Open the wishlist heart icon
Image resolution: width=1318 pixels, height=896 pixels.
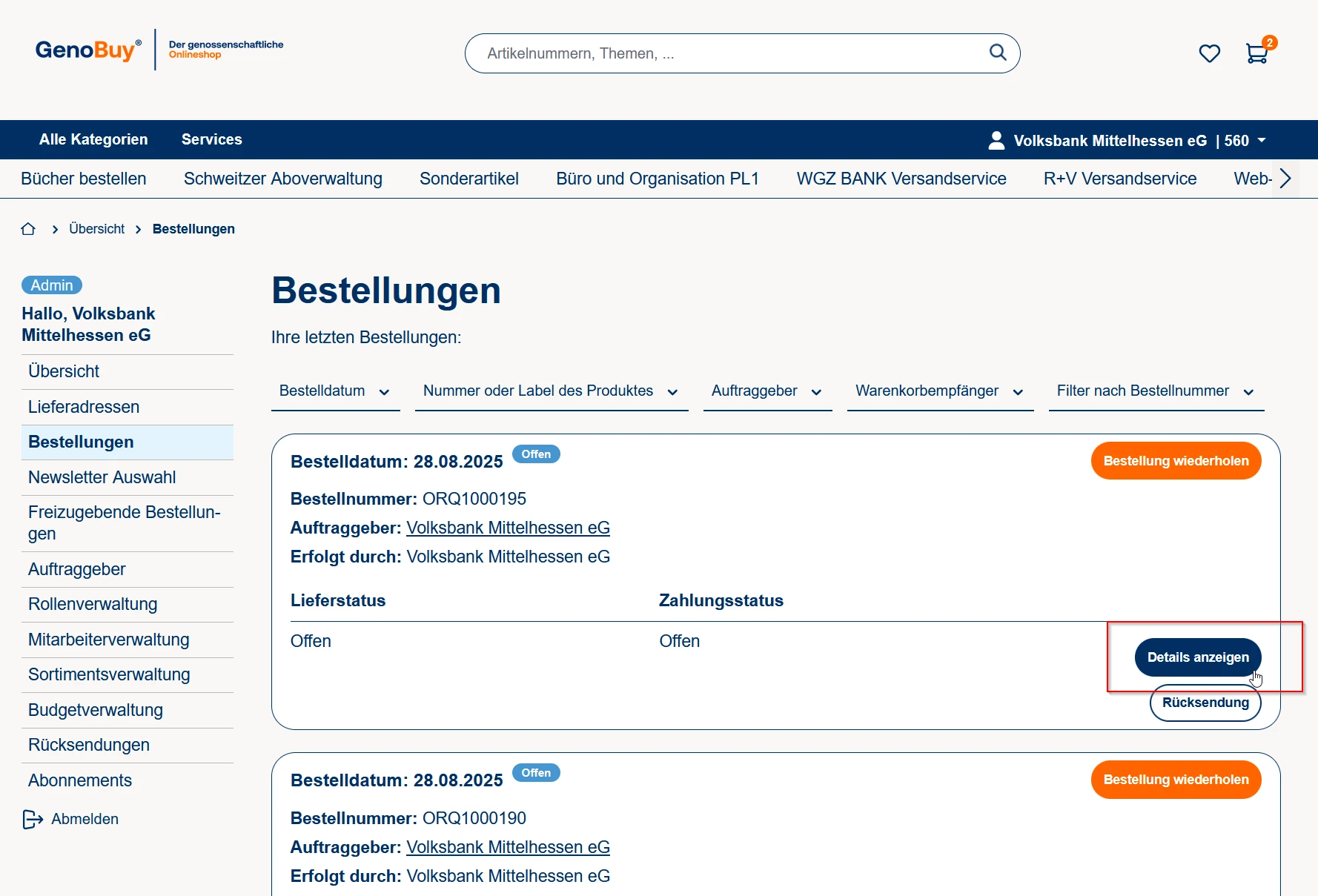click(1209, 53)
